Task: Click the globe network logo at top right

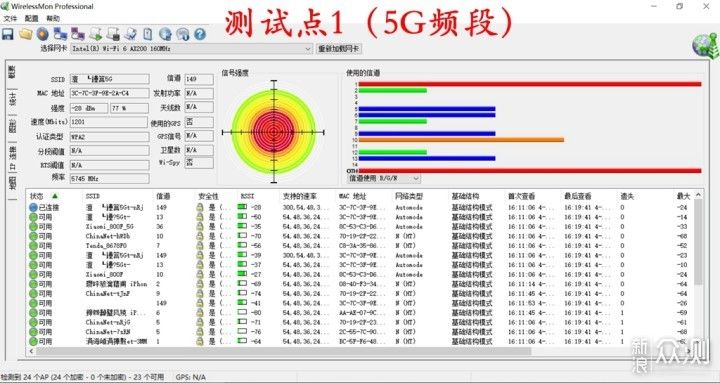Action: [705, 45]
